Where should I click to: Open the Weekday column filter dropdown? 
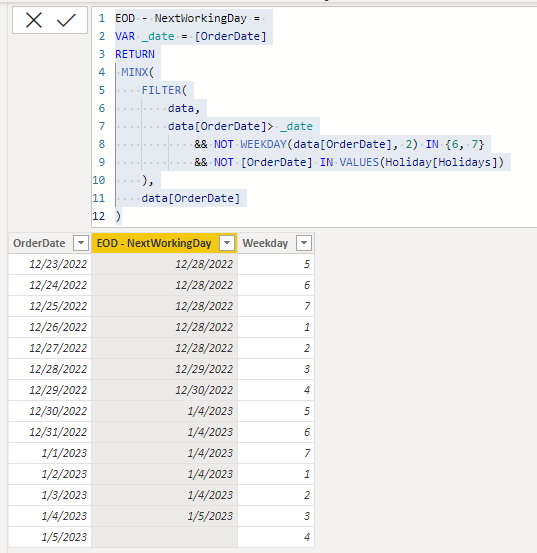304,243
